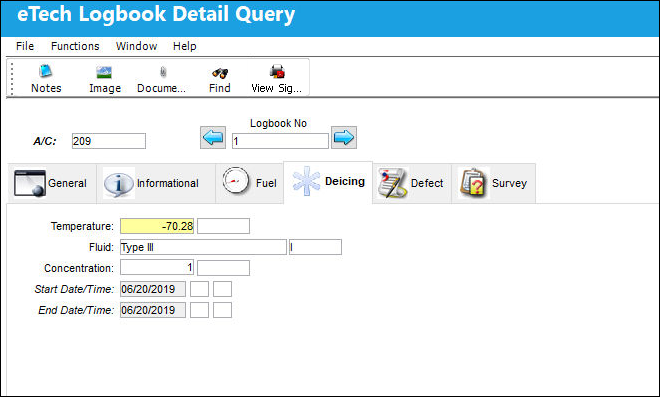The width and height of the screenshot is (660, 397).
Task: Click the End Date/Time: label
Action: pyautogui.click(x=76, y=310)
